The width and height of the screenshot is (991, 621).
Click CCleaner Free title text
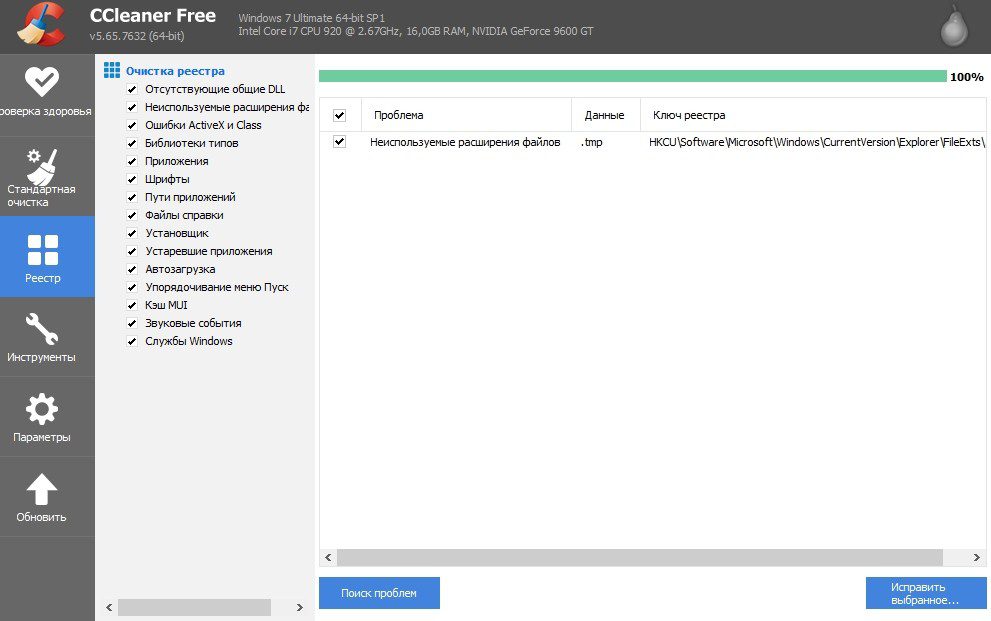tap(153, 15)
